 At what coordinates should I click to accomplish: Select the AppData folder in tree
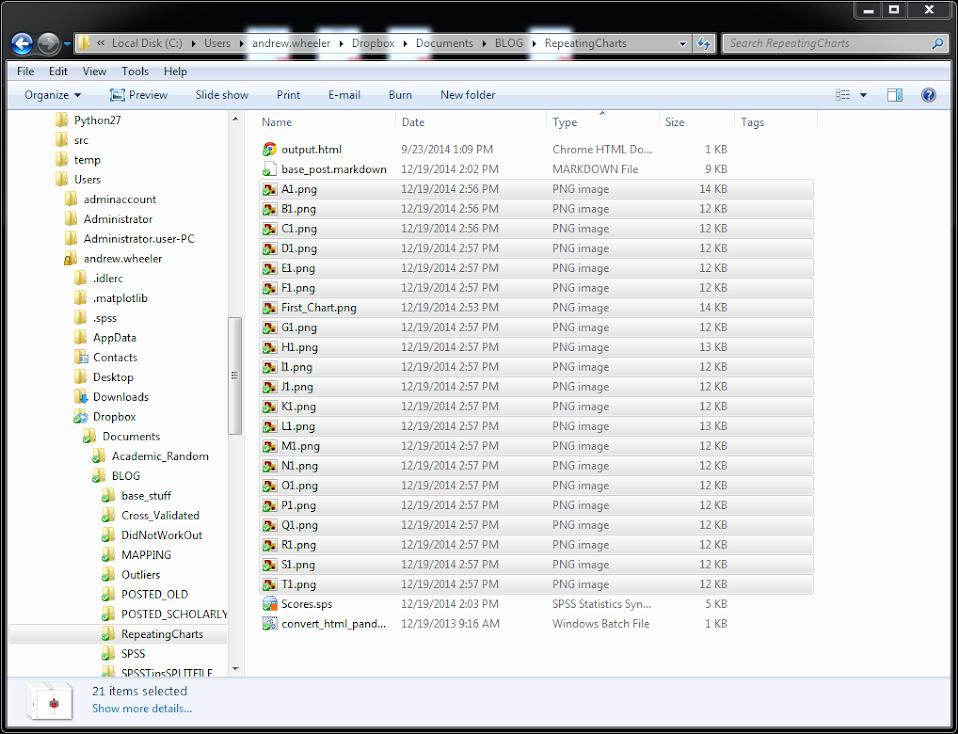(115, 337)
